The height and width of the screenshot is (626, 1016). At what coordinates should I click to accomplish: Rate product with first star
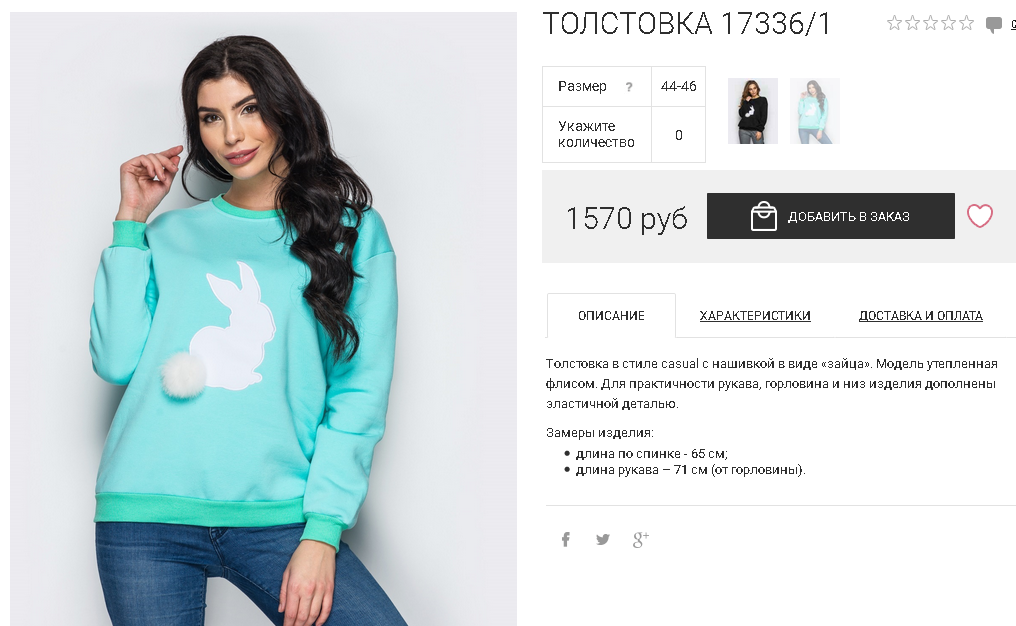[x=894, y=23]
